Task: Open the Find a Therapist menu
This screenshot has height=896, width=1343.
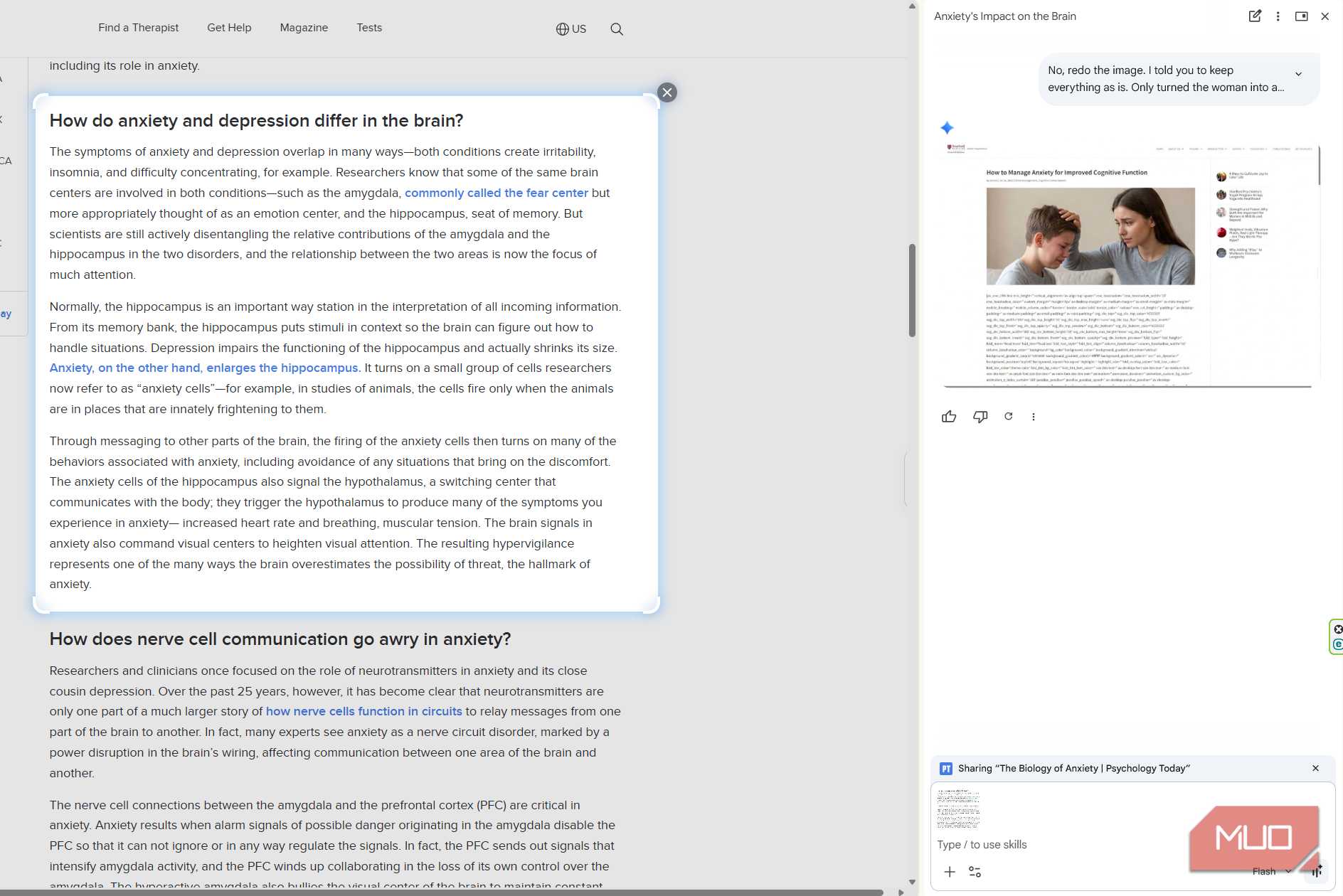Action: pyautogui.click(x=138, y=28)
